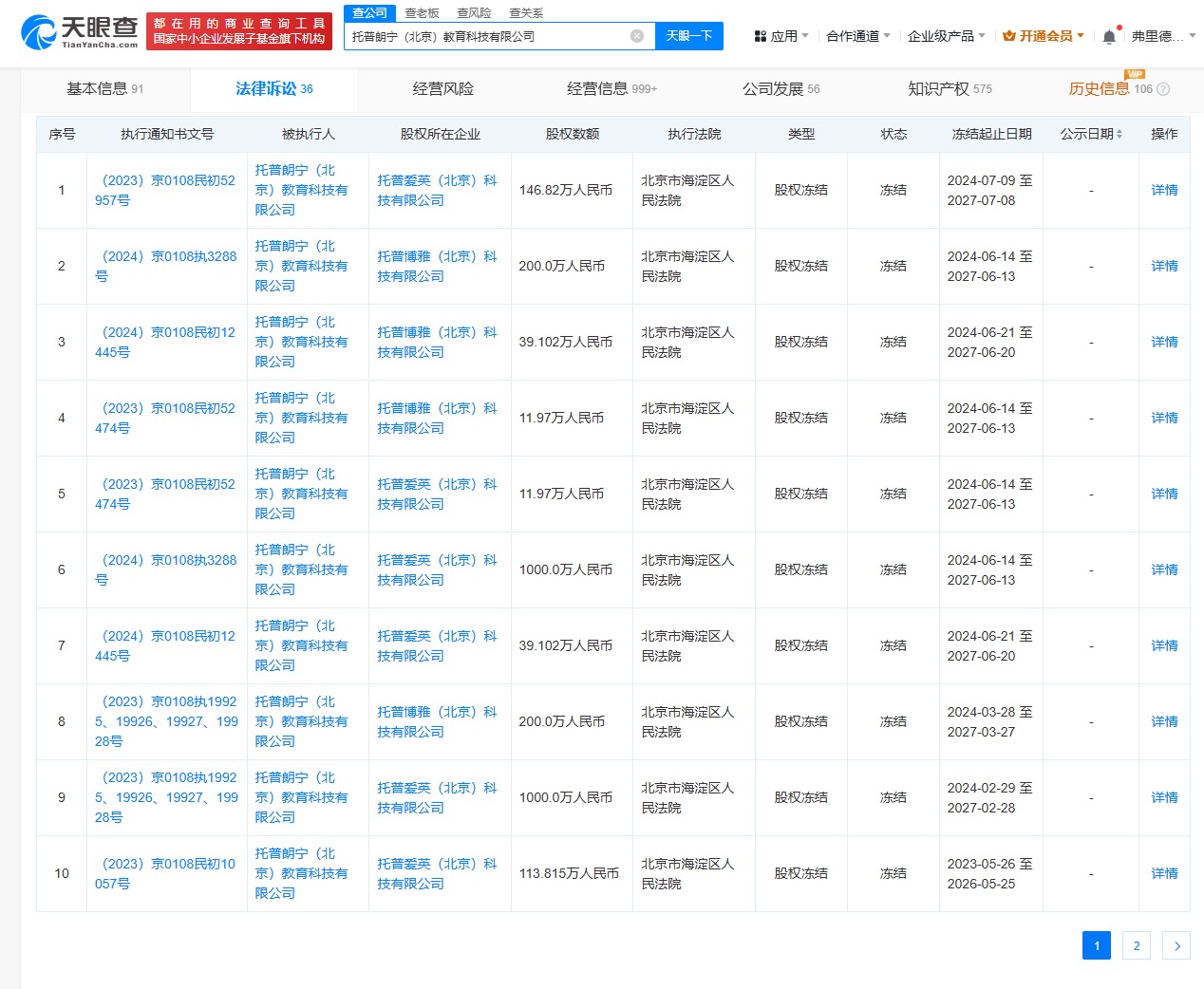Open (2024)京0108执3288号 link in row 2
Screen dimensions: 1204x989
coord(166,266)
